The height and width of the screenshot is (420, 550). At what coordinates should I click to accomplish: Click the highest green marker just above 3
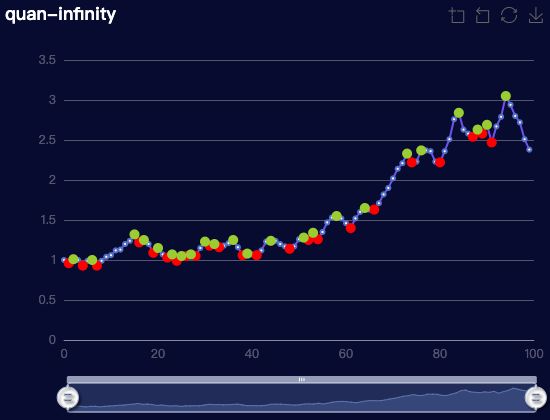point(506,96)
